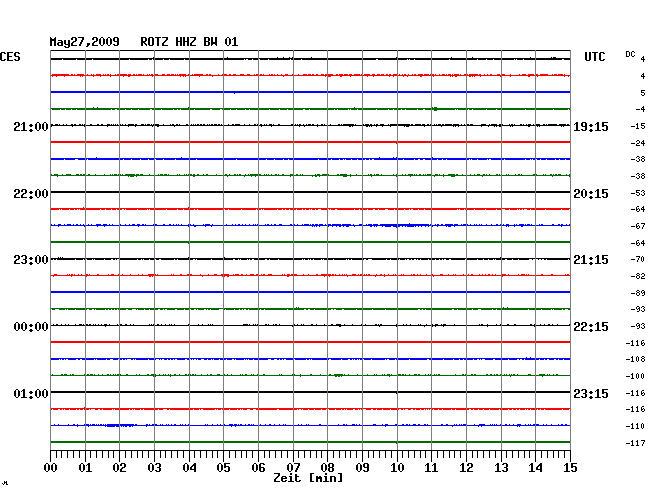The height and width of the screenshot is (494, 650).
Task: Select the station label ROTZ HHZ BW 01
Action: click(x=189, y=42)
